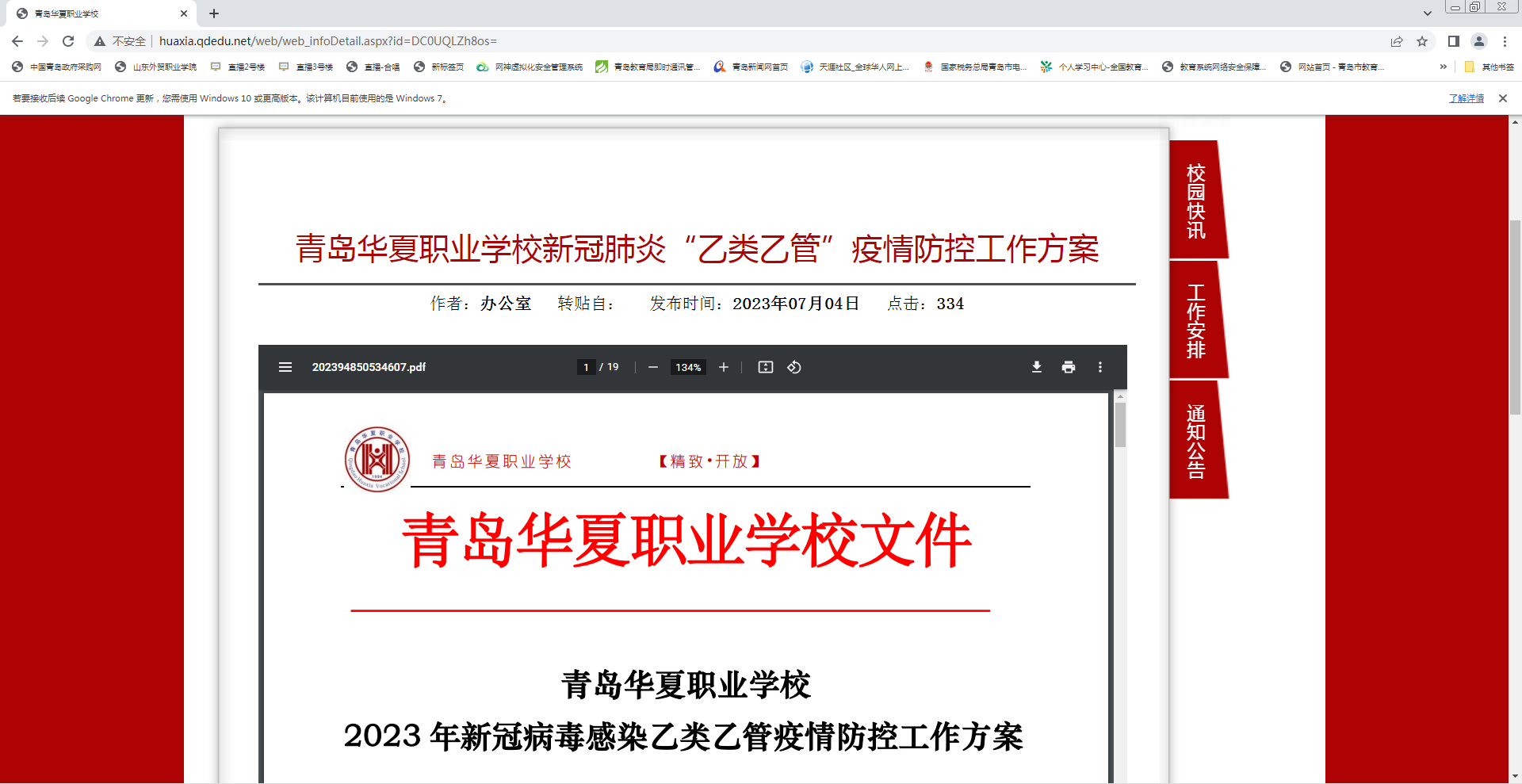This screenshot has width=1522, height=784.
Task: Open the PDF viewer more actions menu
Action: [x=1099, y=367]
